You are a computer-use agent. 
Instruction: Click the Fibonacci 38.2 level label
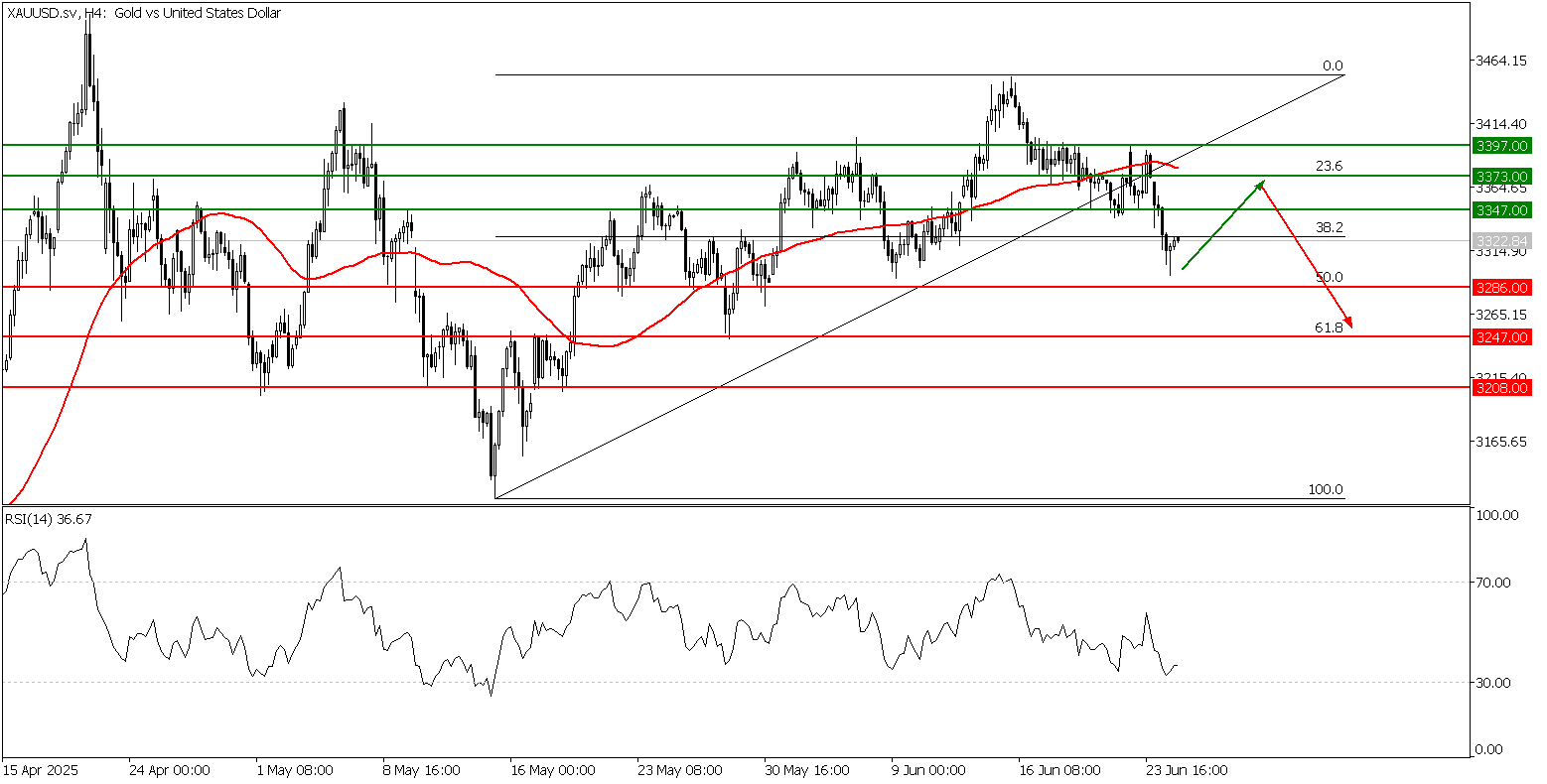(x=1329, y=227)
